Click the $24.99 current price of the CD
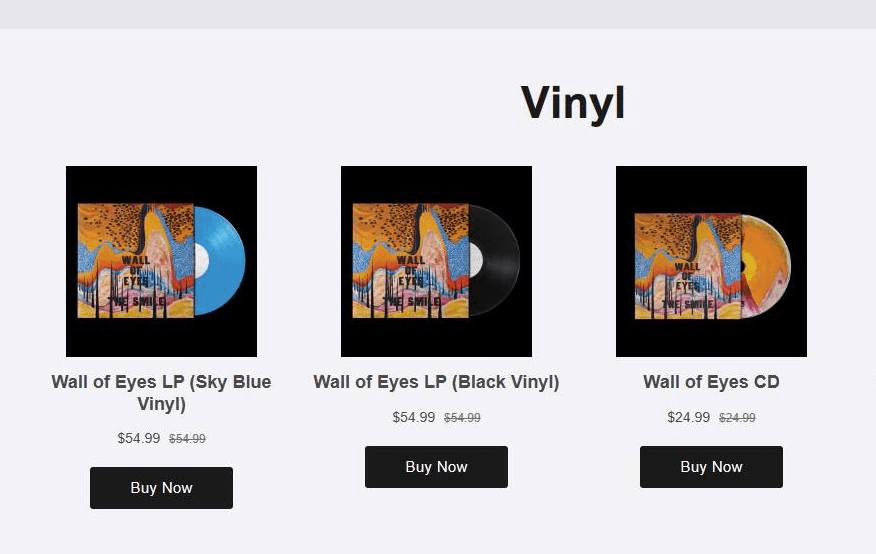Screen dimensions: 876x554 tap(688, 417)
